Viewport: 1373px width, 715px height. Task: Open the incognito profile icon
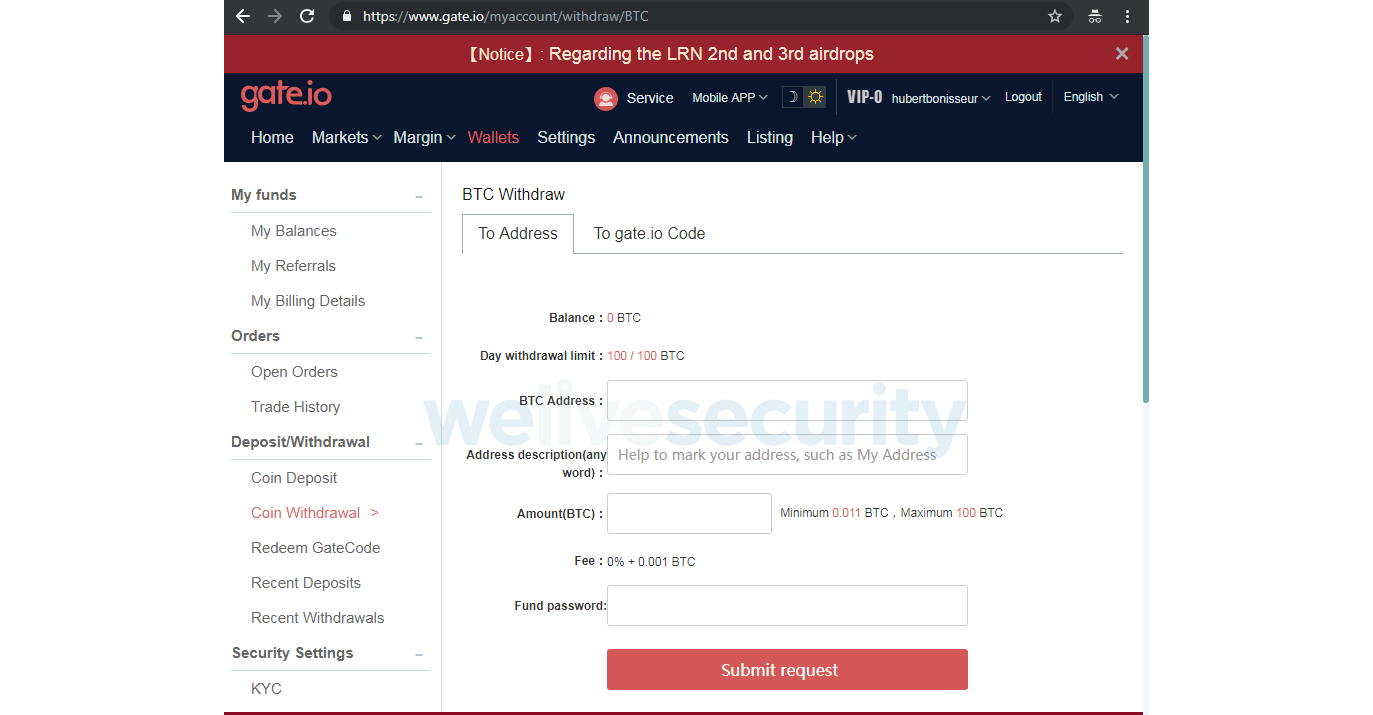point(1095,16)
